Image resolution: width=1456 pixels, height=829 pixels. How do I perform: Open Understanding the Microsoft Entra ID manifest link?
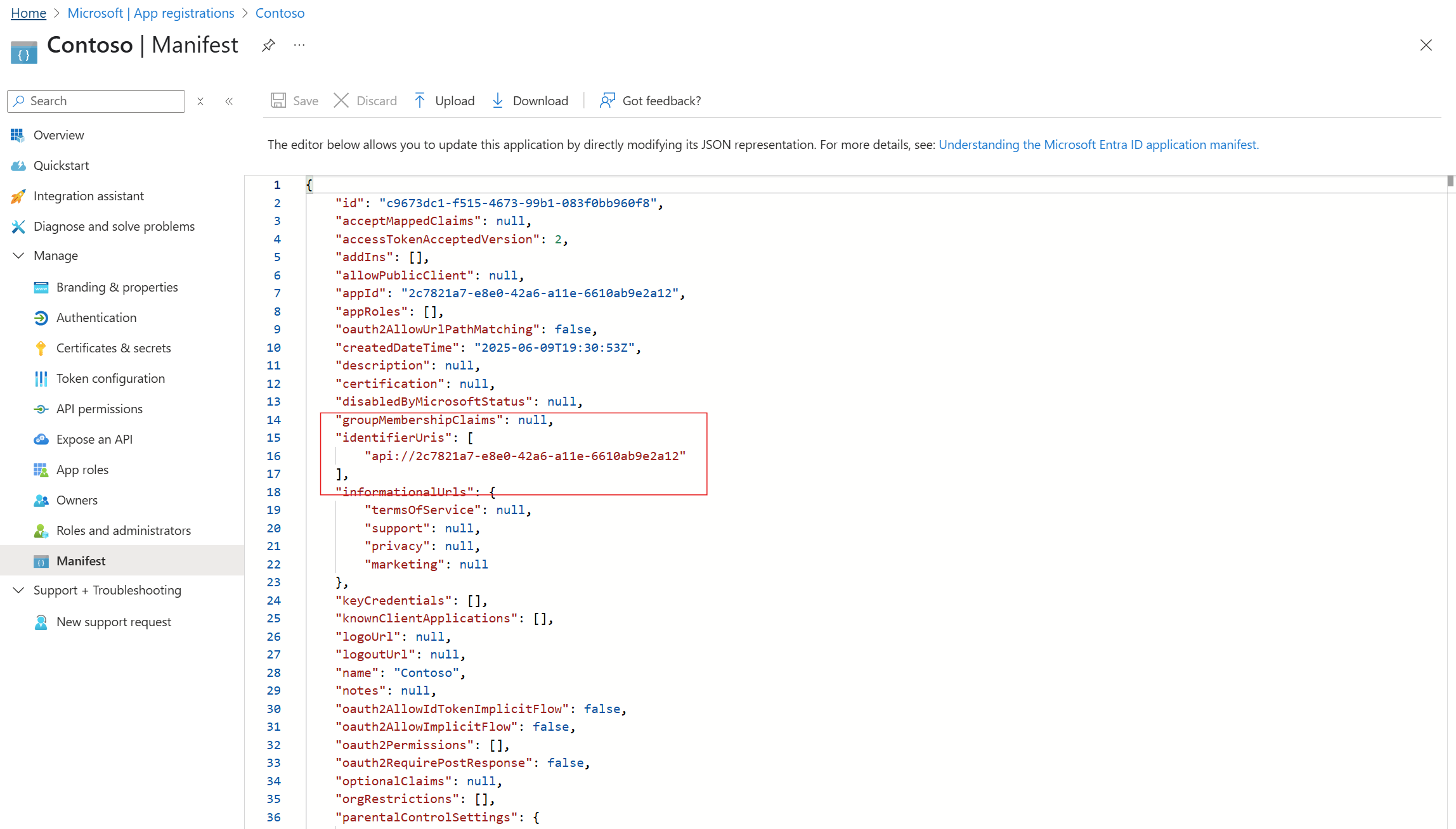(1098, 145)
